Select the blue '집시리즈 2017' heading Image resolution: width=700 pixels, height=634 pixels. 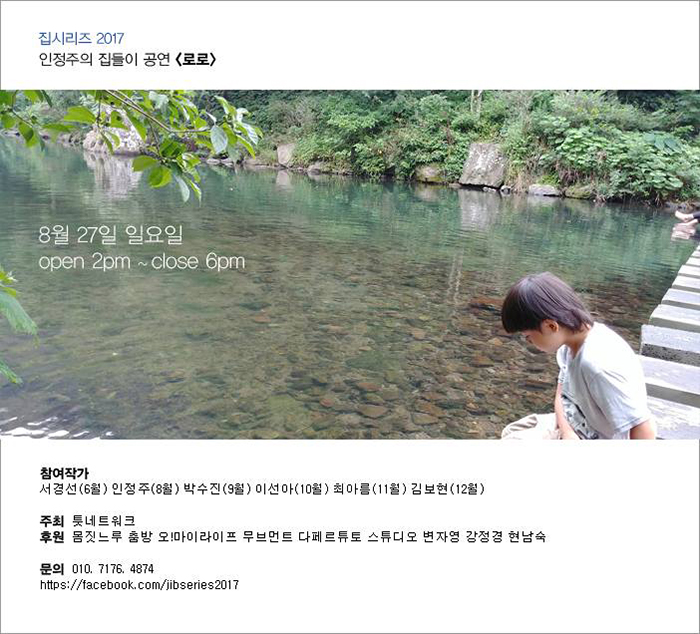(x=81, y=38)
